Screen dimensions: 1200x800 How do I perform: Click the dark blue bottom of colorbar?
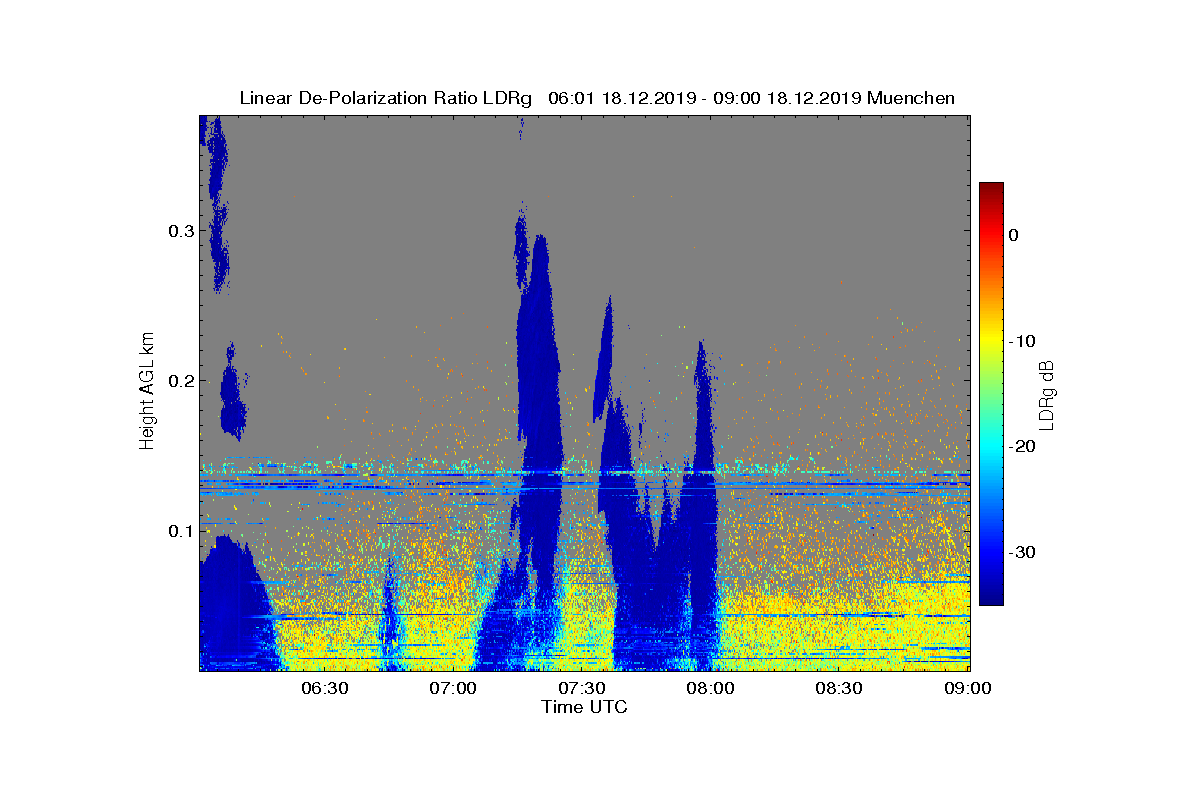tap(991, 595)
